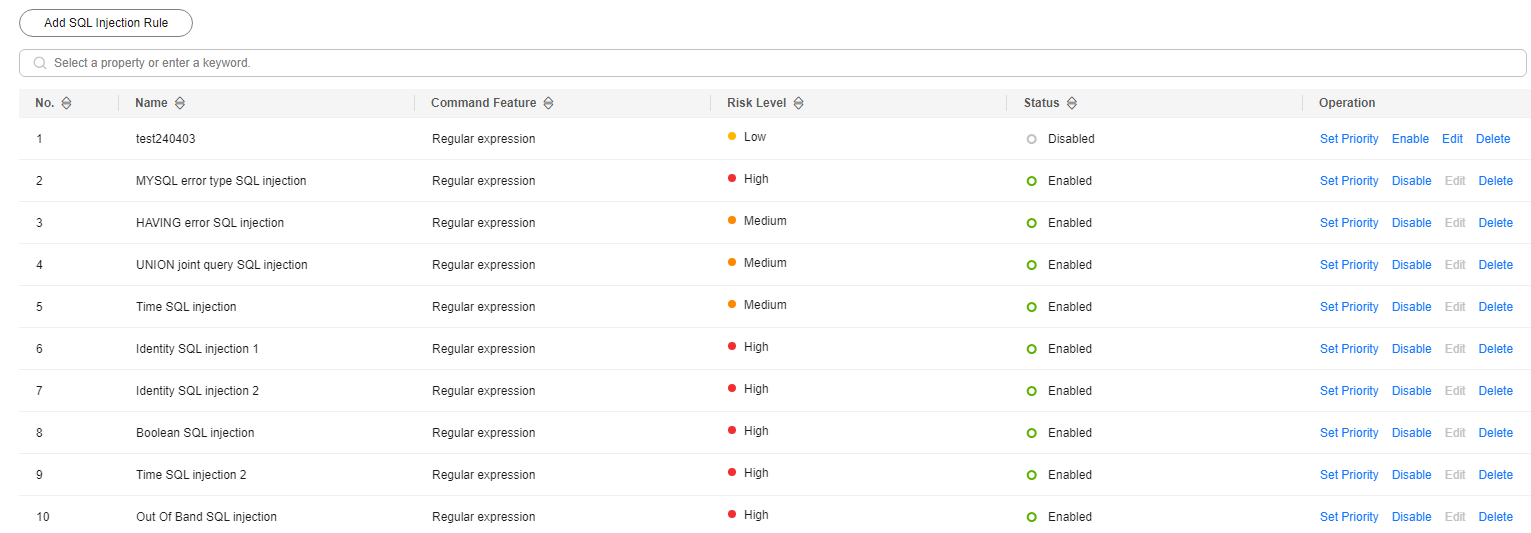
Task: Sort by Risk Level column sort icon
Action: [x=798, y=103]
